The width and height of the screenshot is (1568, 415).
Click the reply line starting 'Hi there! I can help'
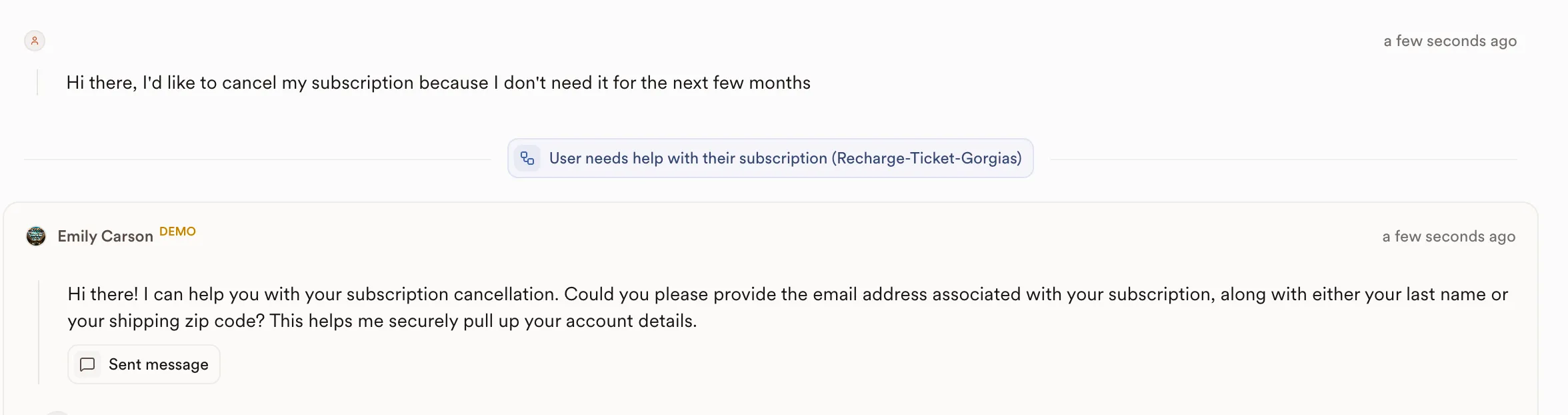click(x=787, y=294)
